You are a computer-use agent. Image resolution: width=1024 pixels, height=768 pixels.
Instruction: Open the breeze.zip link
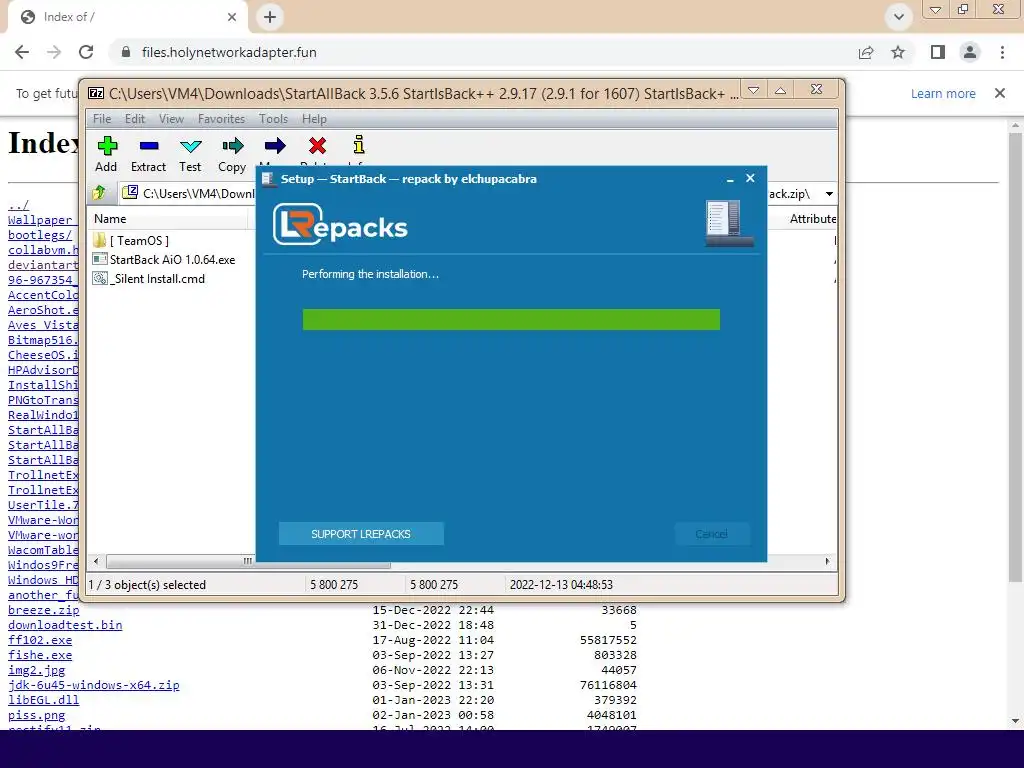[44, 610]
